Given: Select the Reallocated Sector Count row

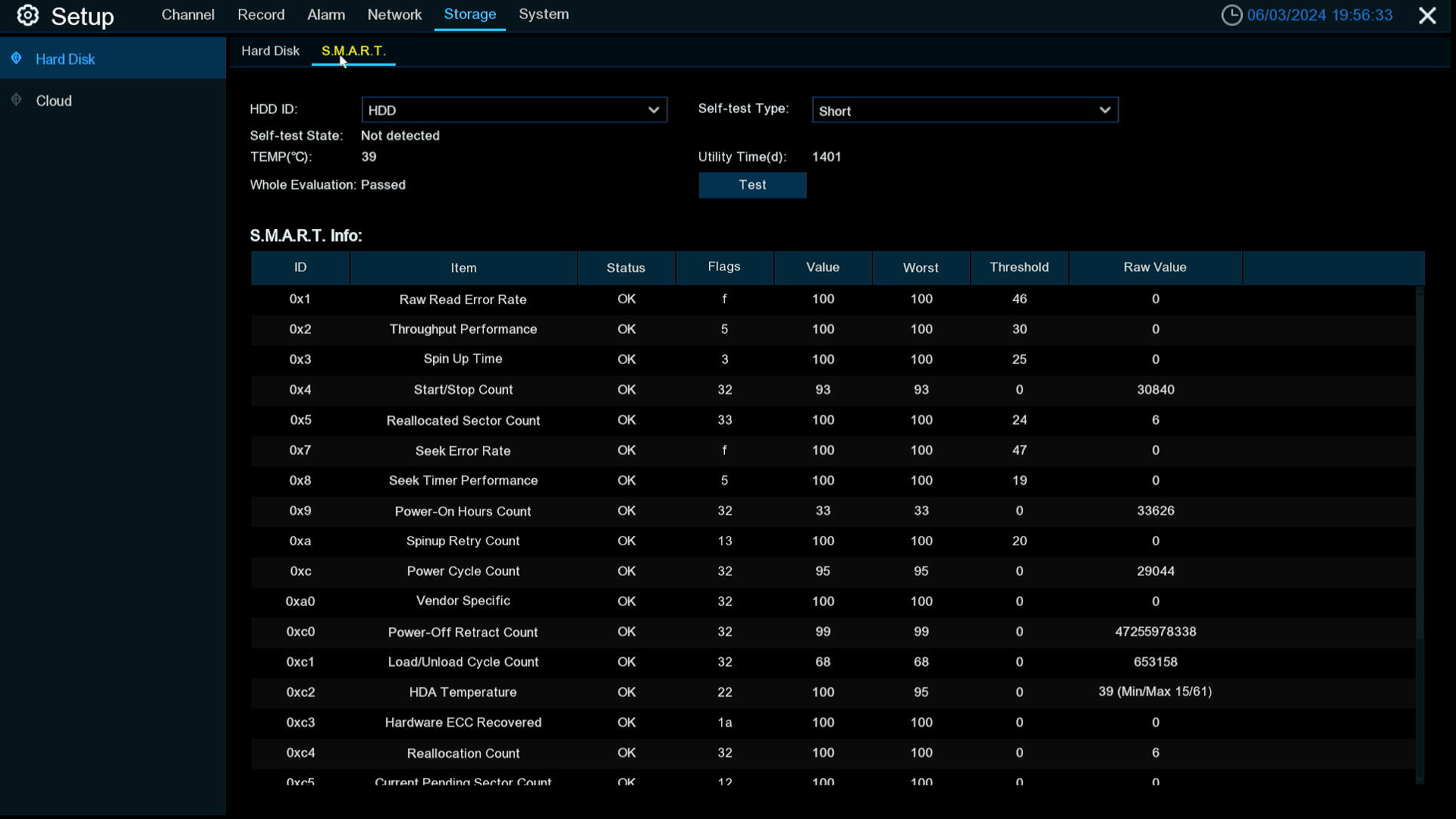Looking at the screenshot, I should (833, 420).
